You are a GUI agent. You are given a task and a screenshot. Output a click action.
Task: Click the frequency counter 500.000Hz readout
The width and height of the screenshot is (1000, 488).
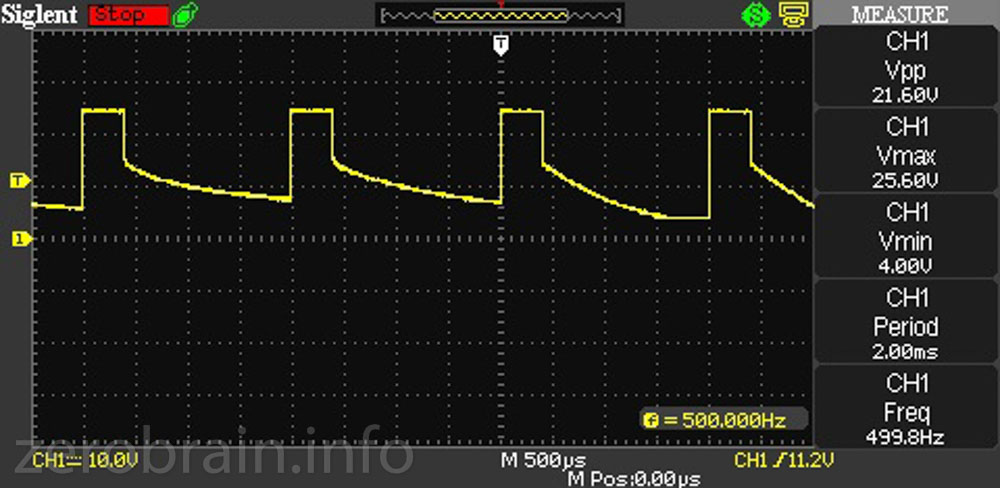click(x=723, y=420)
